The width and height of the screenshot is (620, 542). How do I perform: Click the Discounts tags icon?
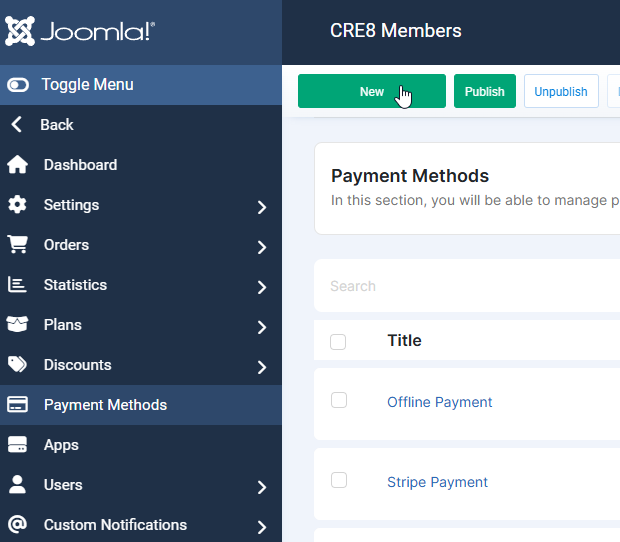tap(17, 364)
